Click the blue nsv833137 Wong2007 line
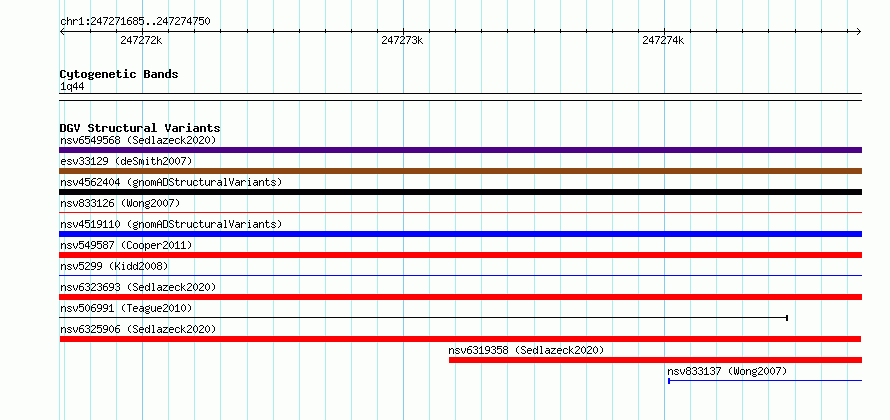Screen dimensions: 890x420 click(x=765, y=380)
